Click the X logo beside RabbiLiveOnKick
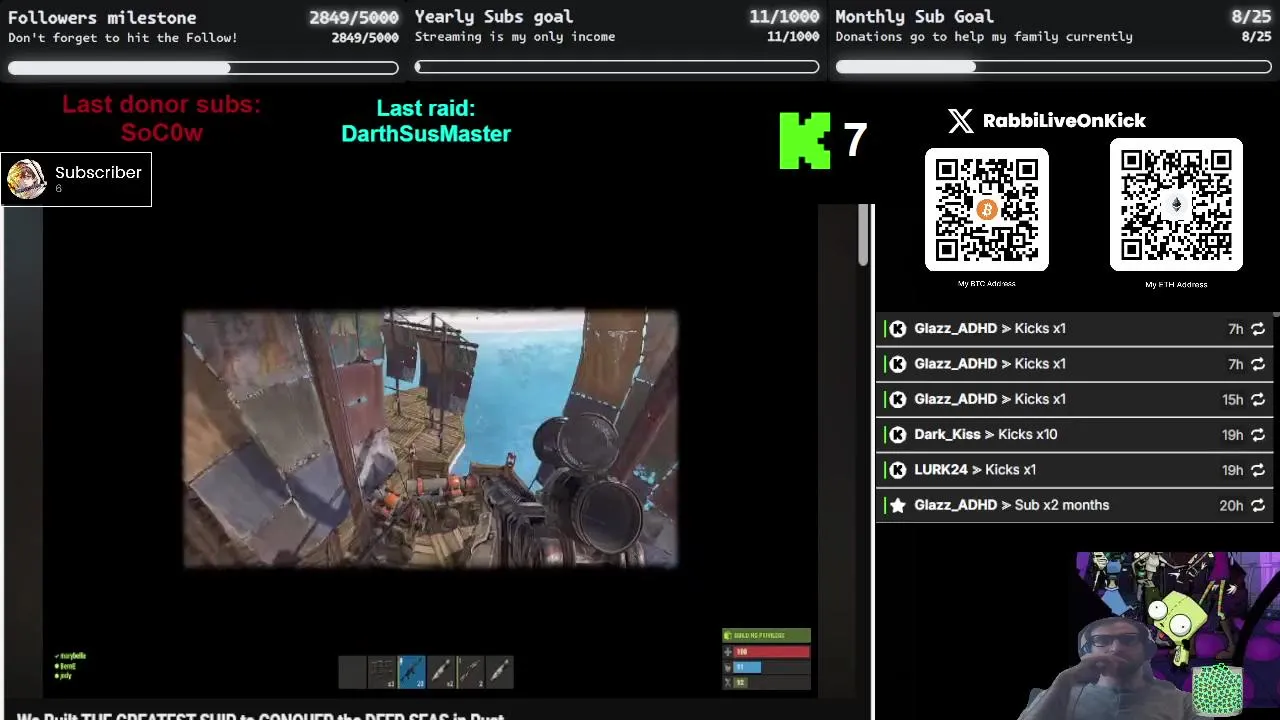 tap(960, 121)
